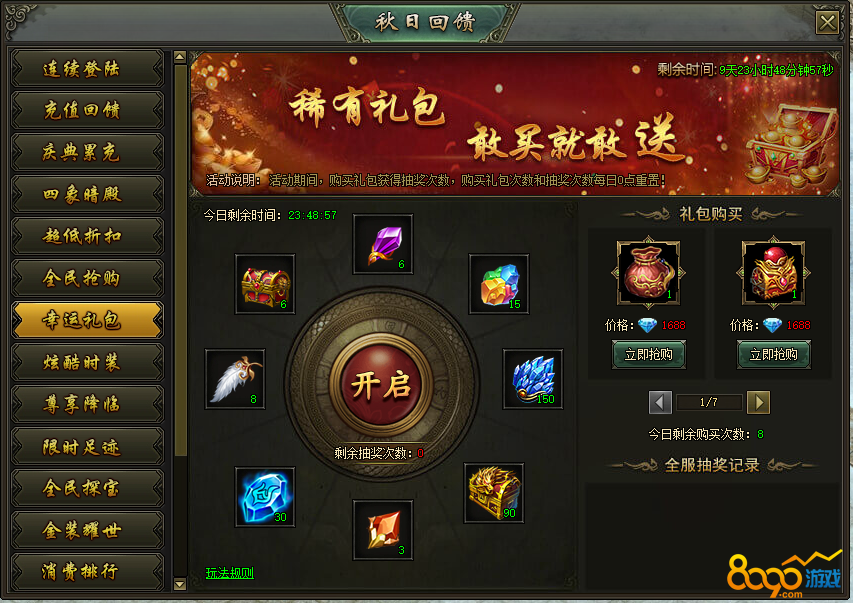Select the white feather prize icon
Viewport: 853px width, 603px height.
point(235,379)
